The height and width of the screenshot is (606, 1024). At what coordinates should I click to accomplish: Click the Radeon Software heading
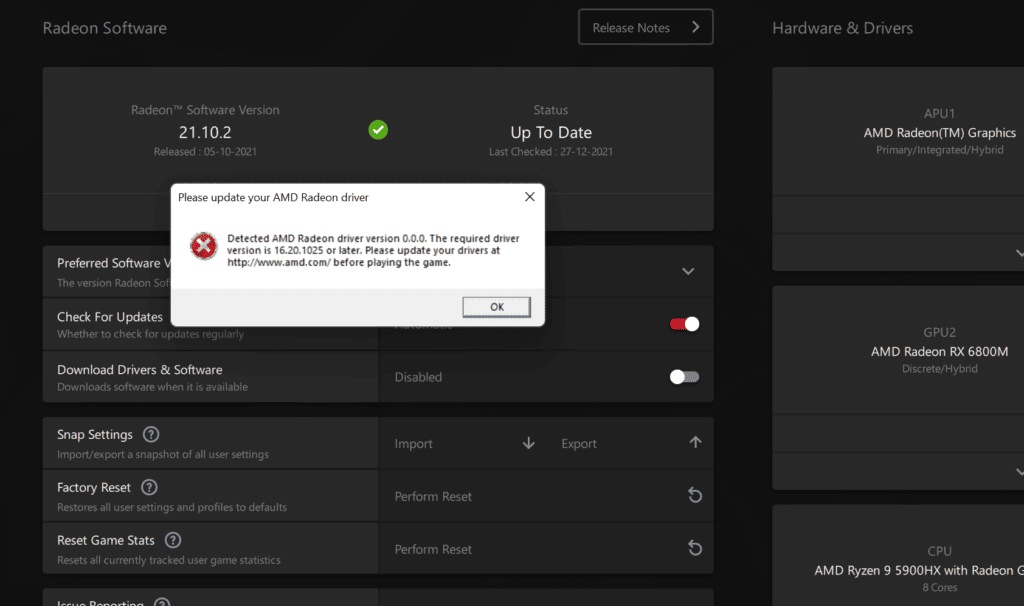pos(104,28)
